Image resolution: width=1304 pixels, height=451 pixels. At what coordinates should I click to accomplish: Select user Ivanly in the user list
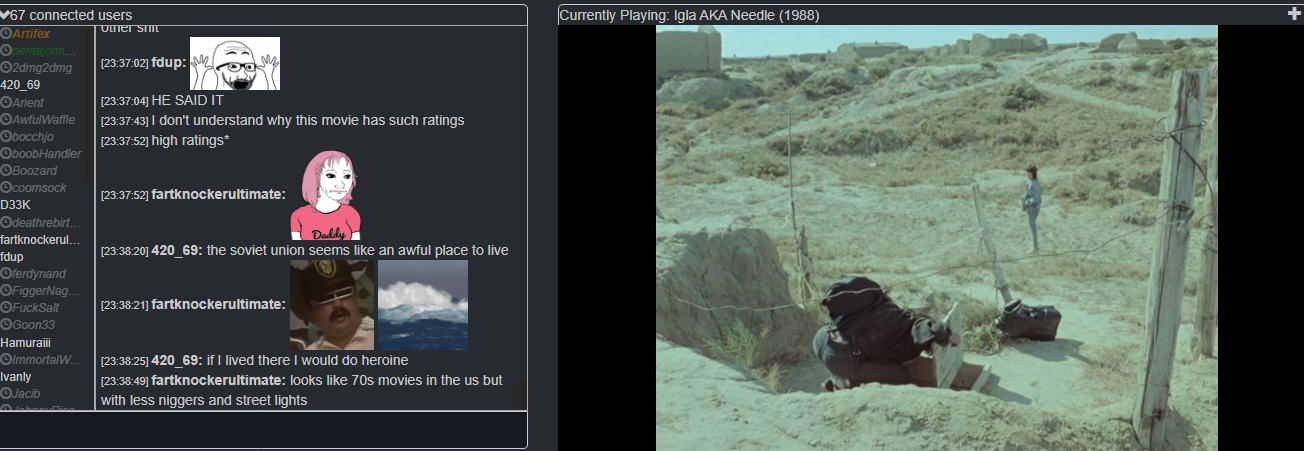click(x=16, y=377)
